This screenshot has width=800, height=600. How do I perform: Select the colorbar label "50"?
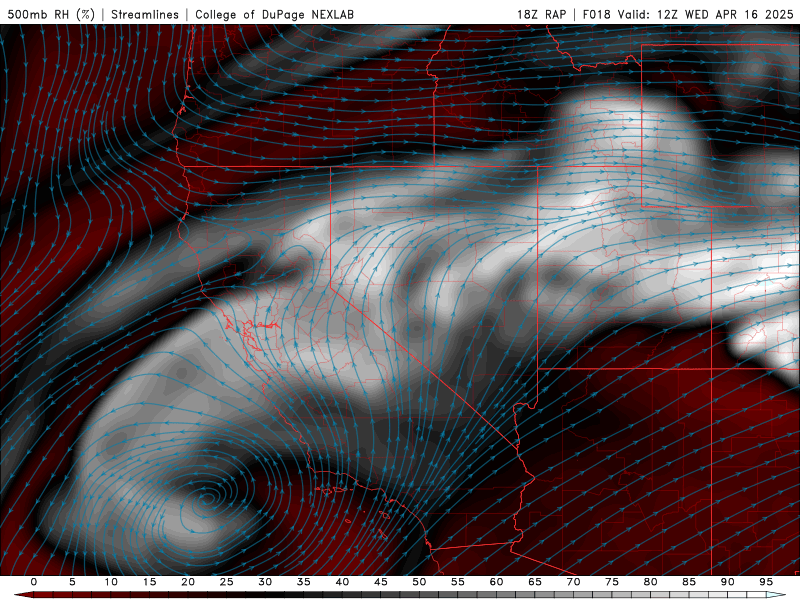tap(419, 582)
